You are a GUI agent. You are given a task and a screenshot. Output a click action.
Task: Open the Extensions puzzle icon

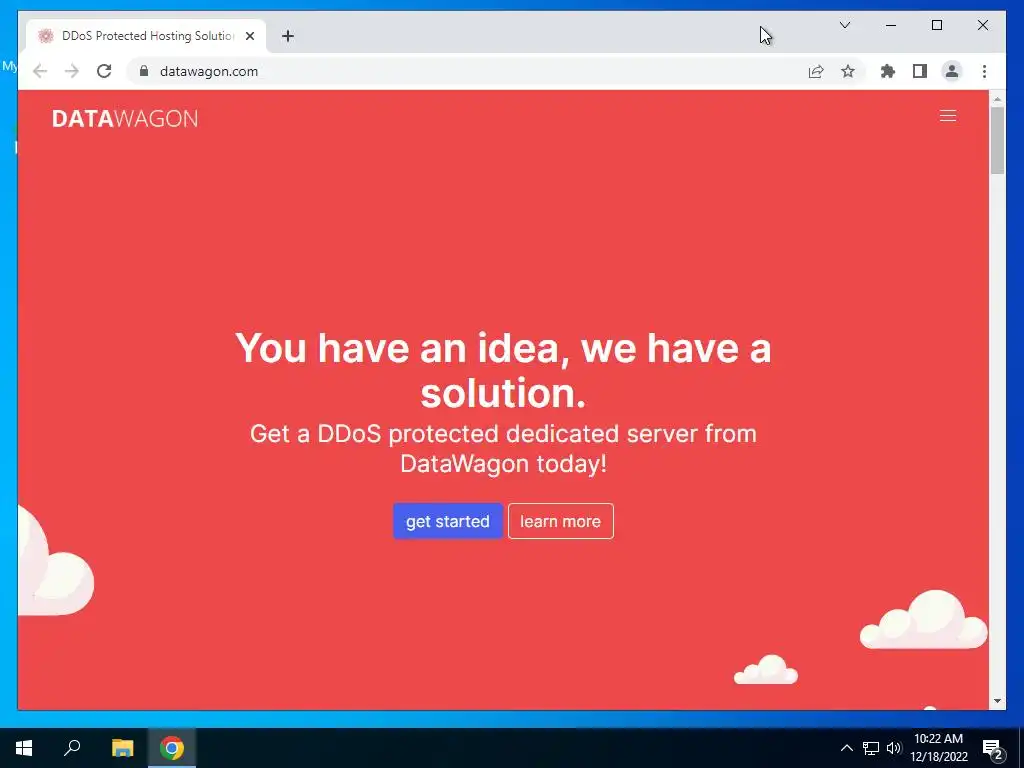pos(888,71)
